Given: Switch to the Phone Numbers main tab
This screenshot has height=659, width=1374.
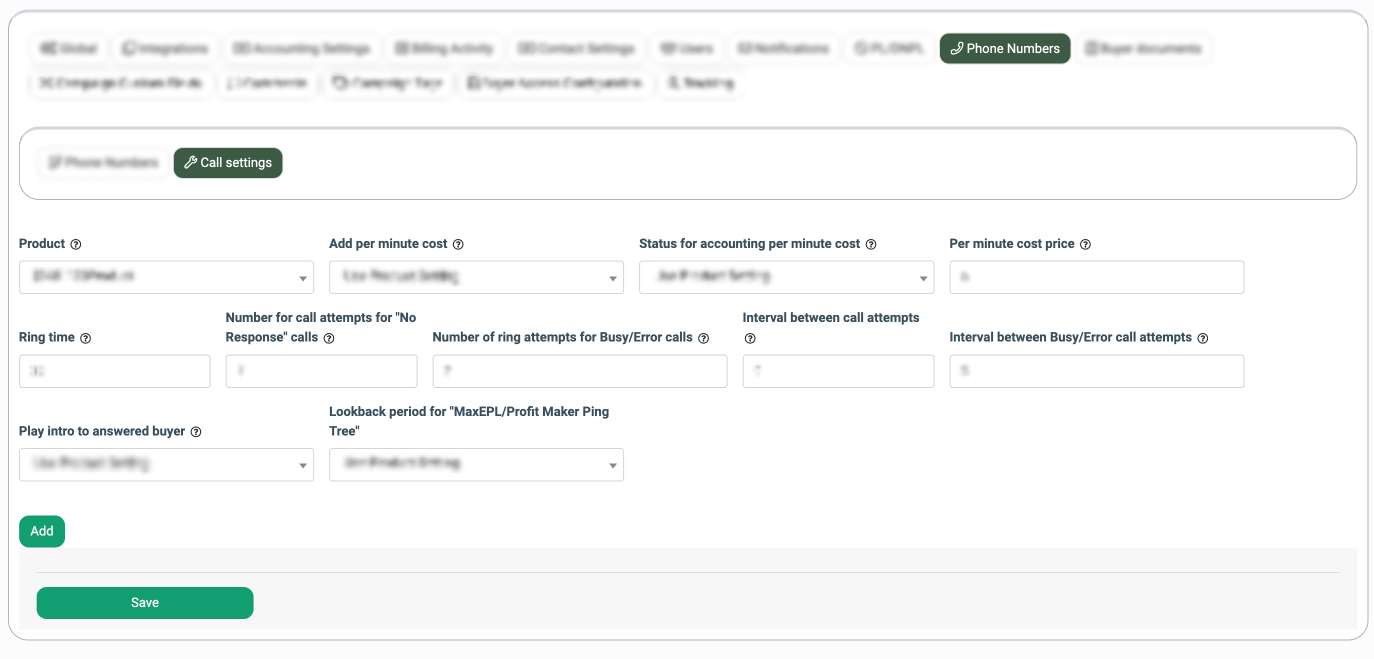Looking at the screenshot, I should pyautogui.click(x=1004, y=48).
